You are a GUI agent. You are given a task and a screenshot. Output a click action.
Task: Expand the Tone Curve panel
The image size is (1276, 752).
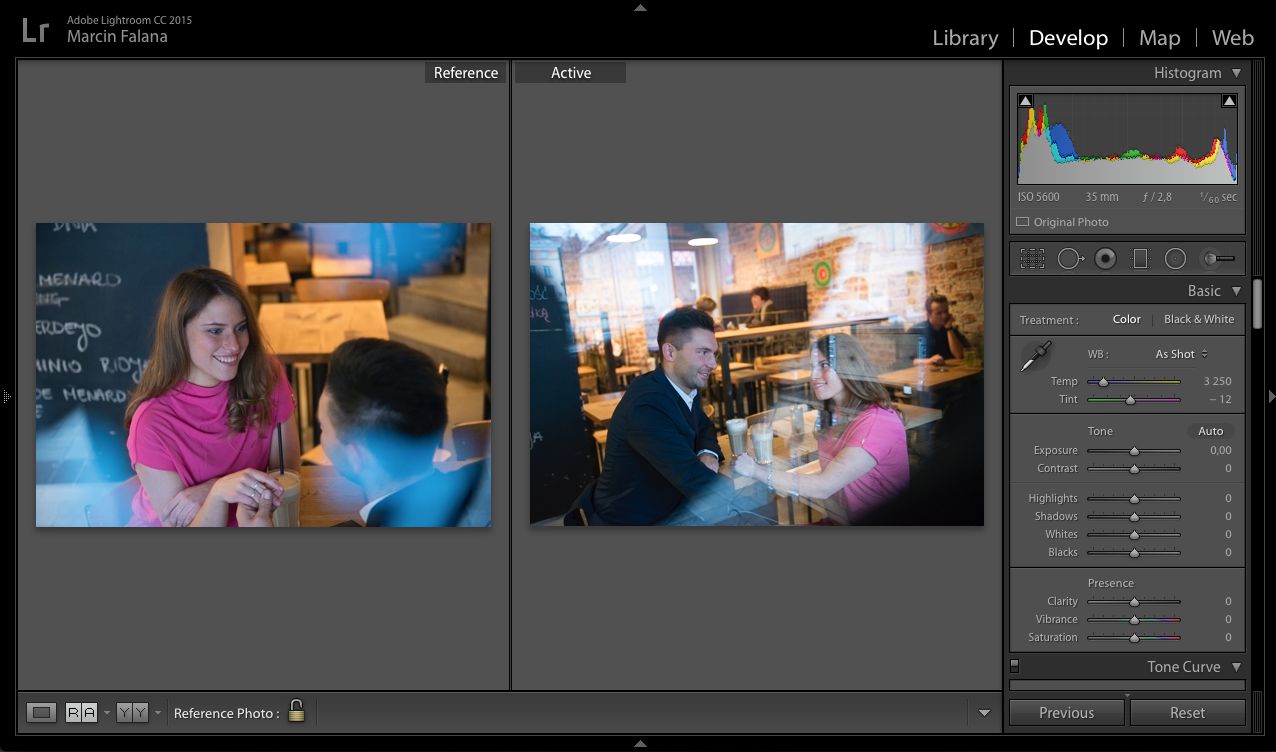point(1236,667)
